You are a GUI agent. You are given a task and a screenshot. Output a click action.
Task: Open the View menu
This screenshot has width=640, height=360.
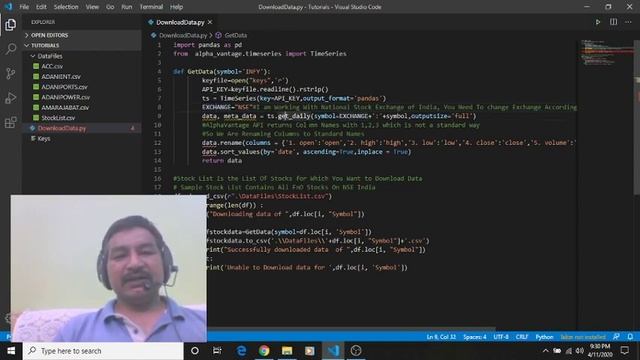(92, 7)
